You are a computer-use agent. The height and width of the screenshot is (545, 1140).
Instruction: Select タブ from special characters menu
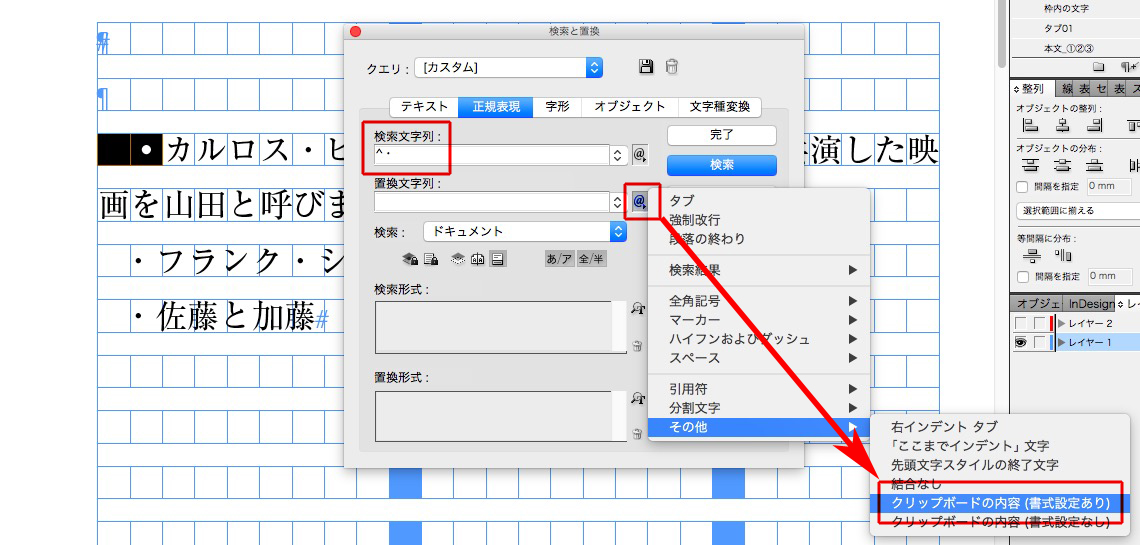point(759,201)
